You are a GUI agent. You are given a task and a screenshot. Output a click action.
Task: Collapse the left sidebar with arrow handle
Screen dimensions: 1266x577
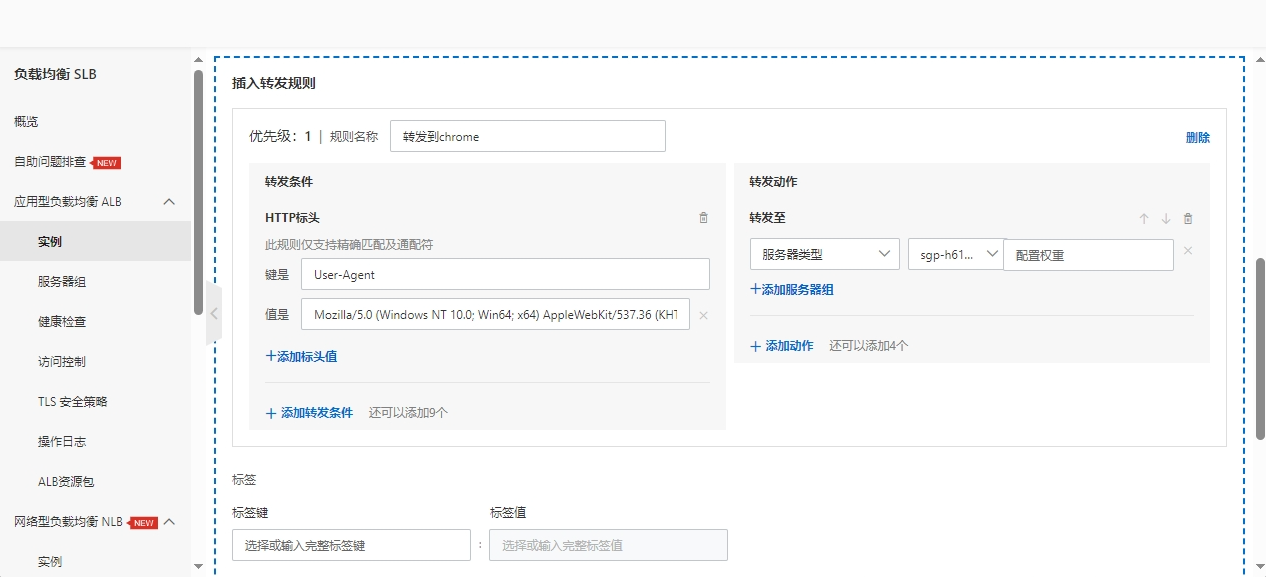[x=213, y=313]
